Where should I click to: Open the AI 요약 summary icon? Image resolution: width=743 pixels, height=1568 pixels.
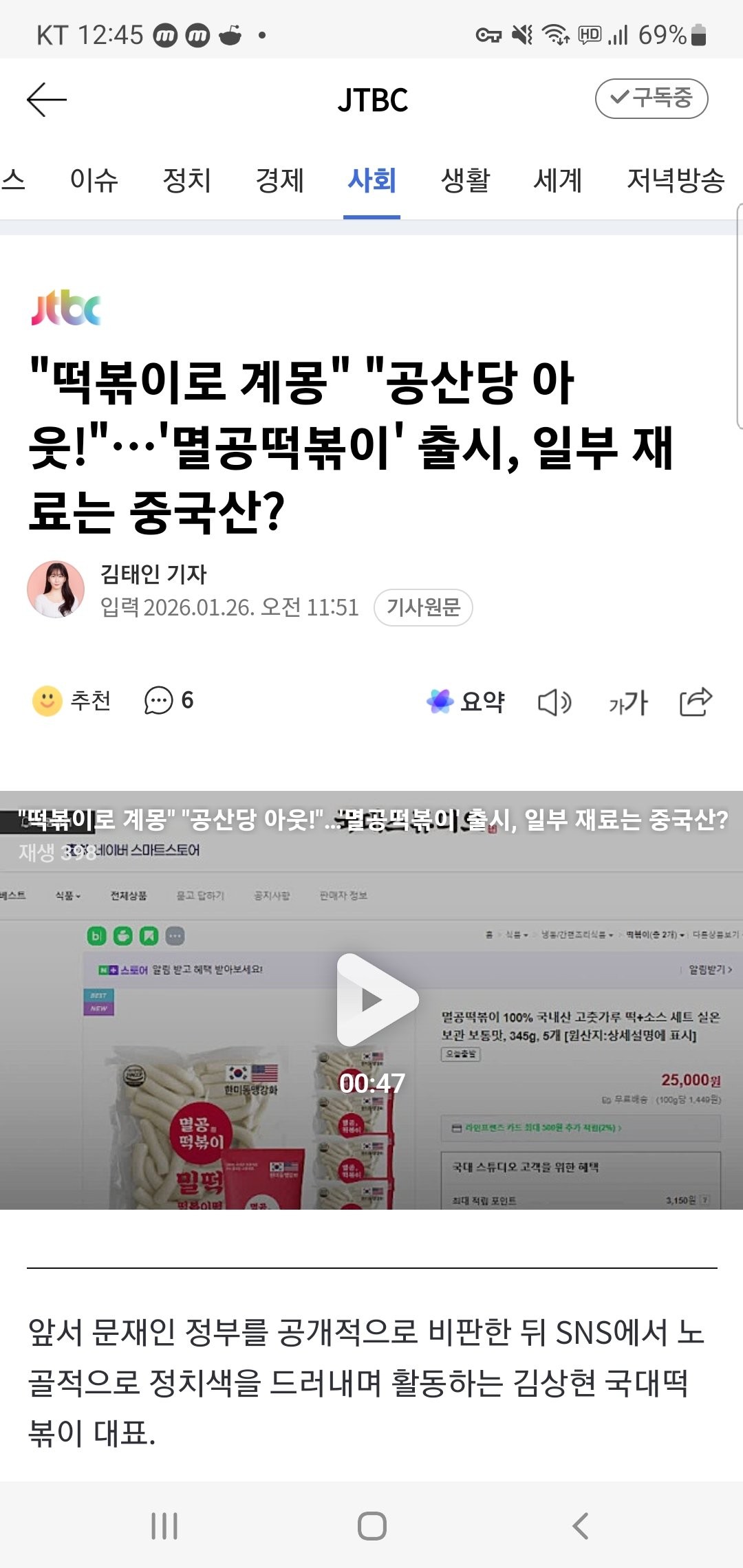click(440, 701)
